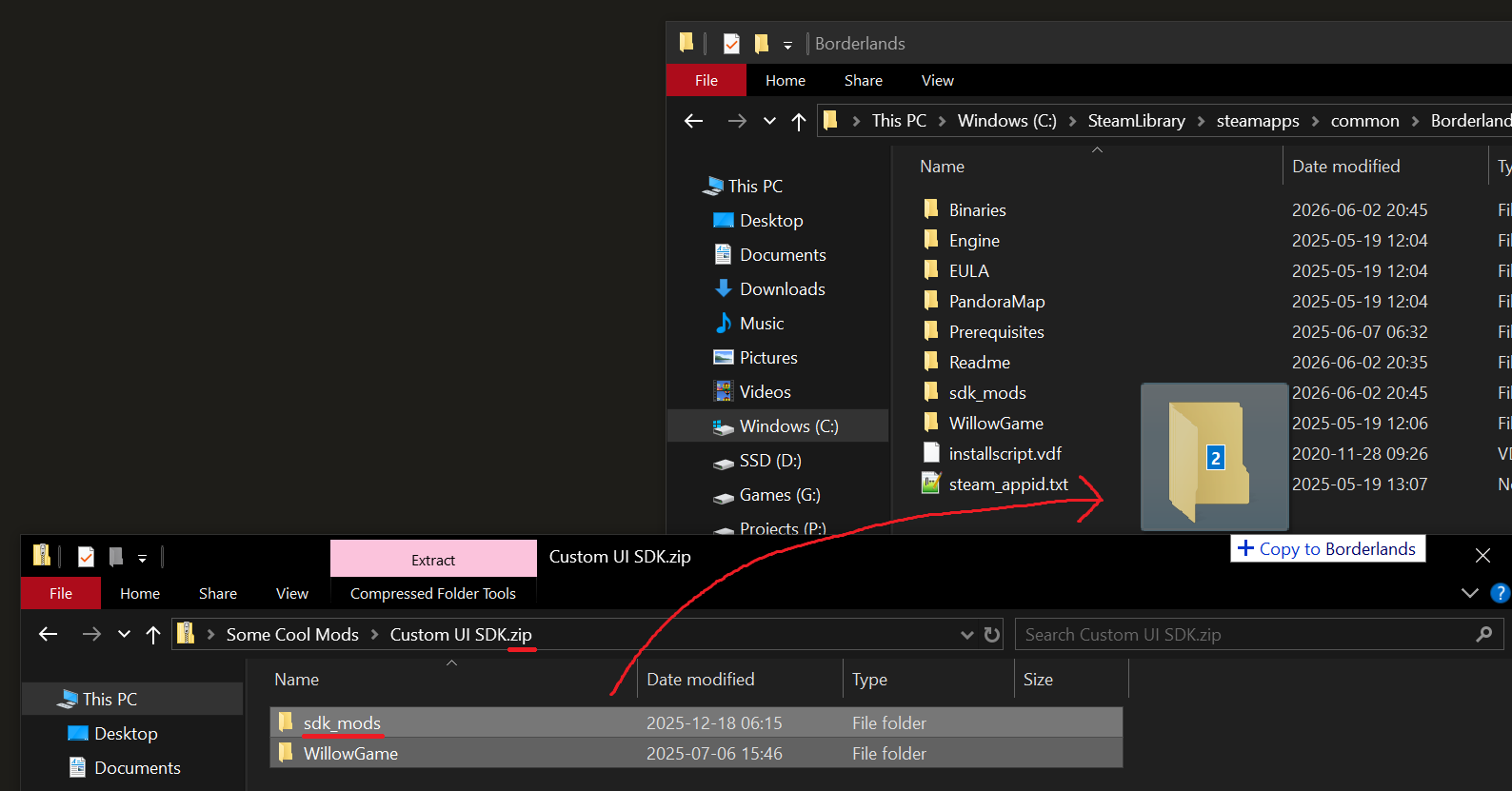Open recent locations dropdown in zip window
The width and height of the screenshot is (1512, 791).
click(x=124, y=634)
